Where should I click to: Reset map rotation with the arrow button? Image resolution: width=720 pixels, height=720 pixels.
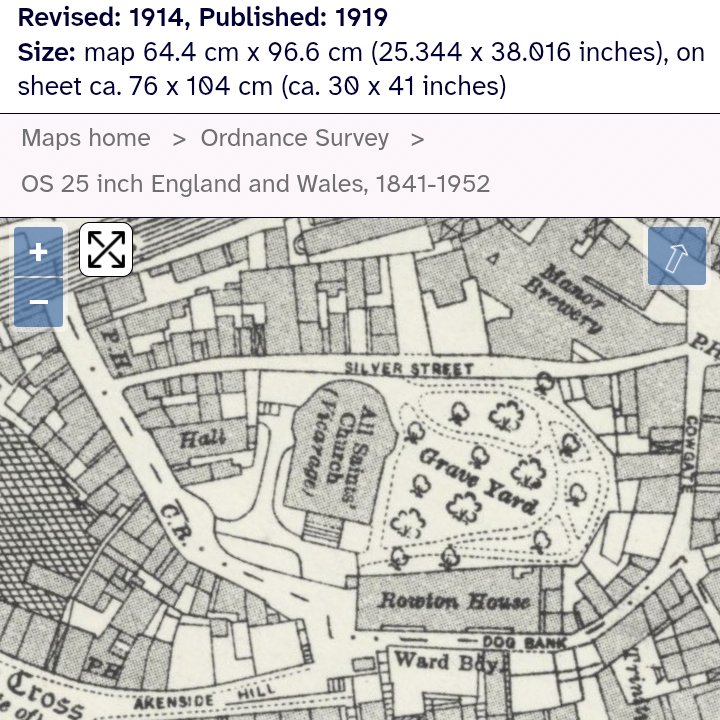(677, 256)
